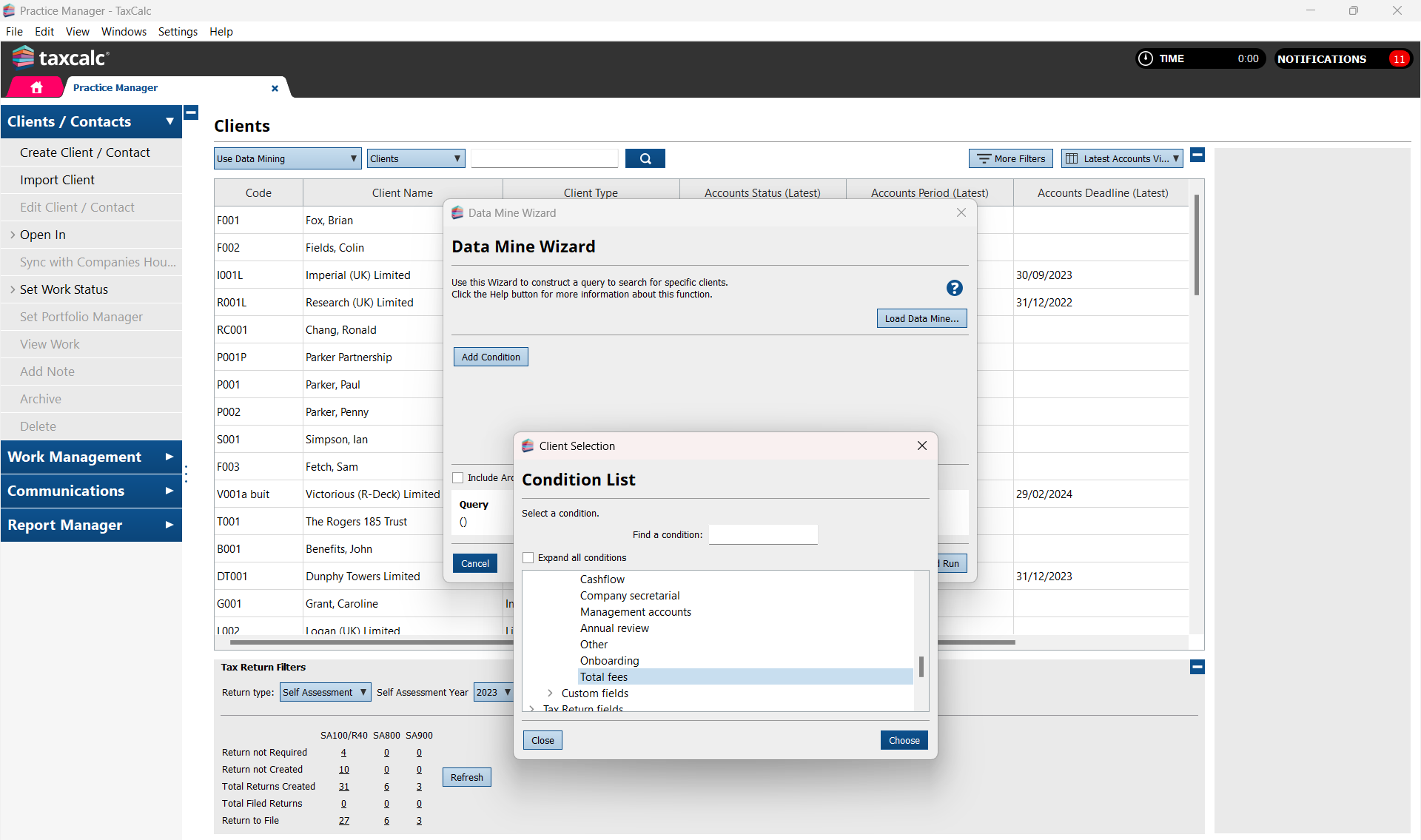The width and height of the screenshot is (1421, 840).
Task: Tick the Include Archived checkbox
Action: click(x=458, y=477)
